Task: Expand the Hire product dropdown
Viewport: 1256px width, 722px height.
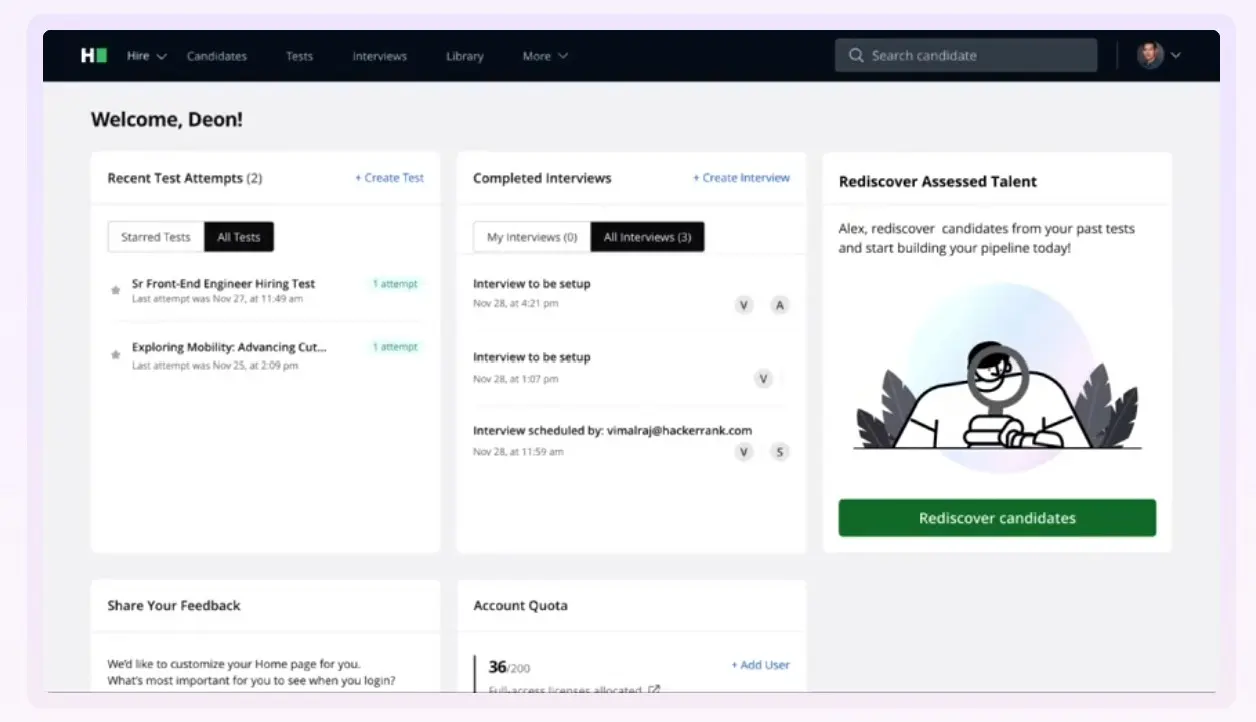Action: click(x=146, y=56)
